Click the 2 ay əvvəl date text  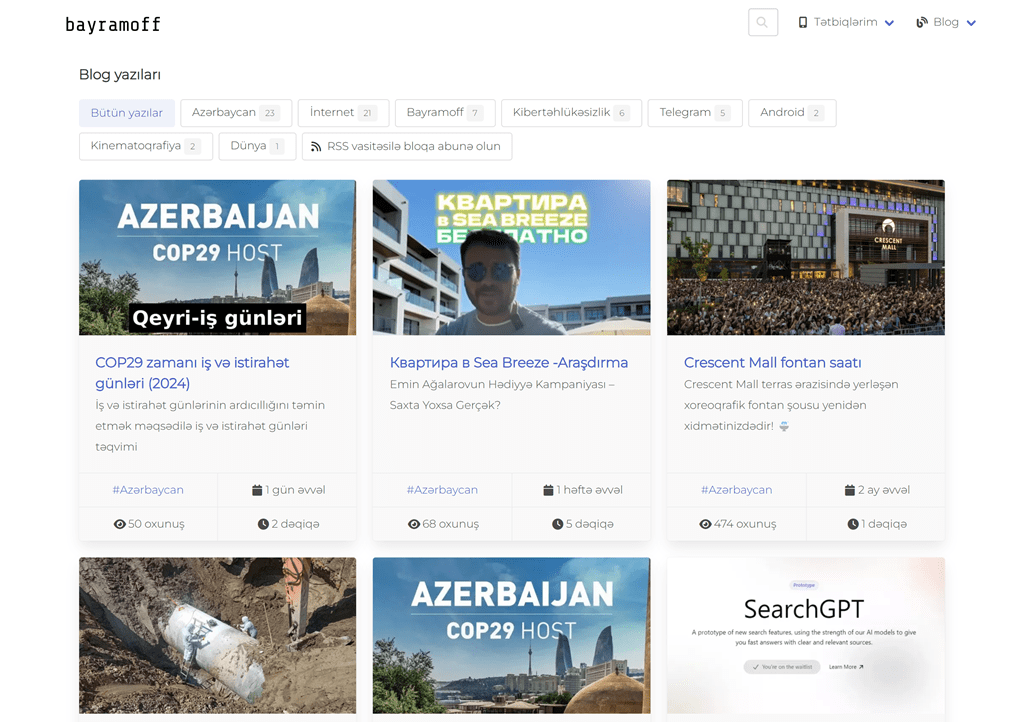884,490
